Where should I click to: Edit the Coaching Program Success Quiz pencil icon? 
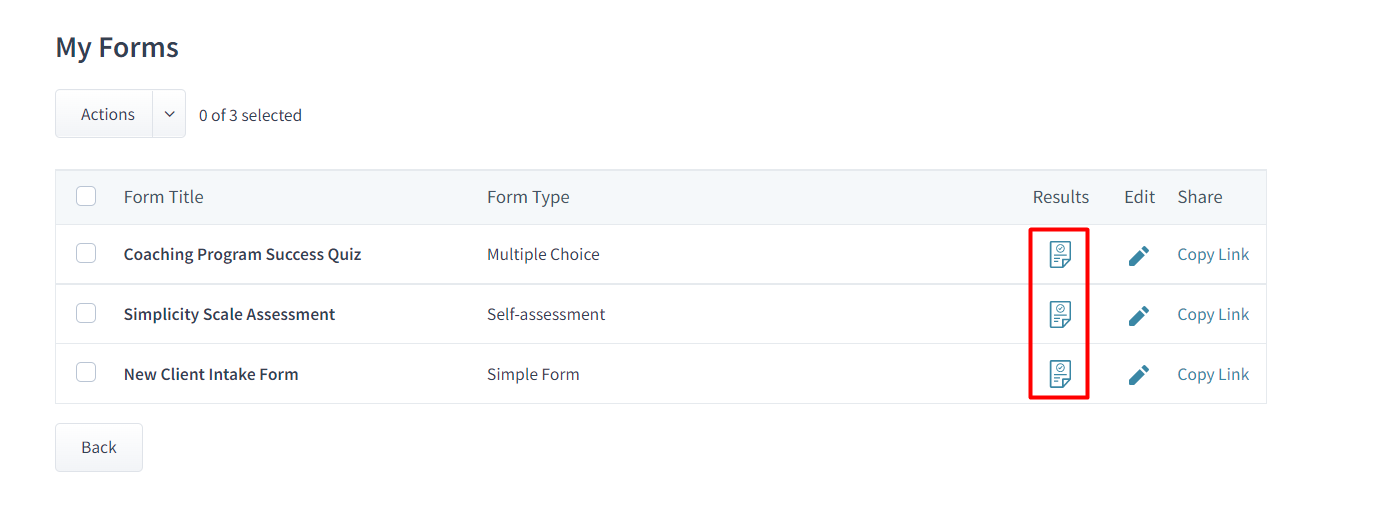pos(1138,256)
